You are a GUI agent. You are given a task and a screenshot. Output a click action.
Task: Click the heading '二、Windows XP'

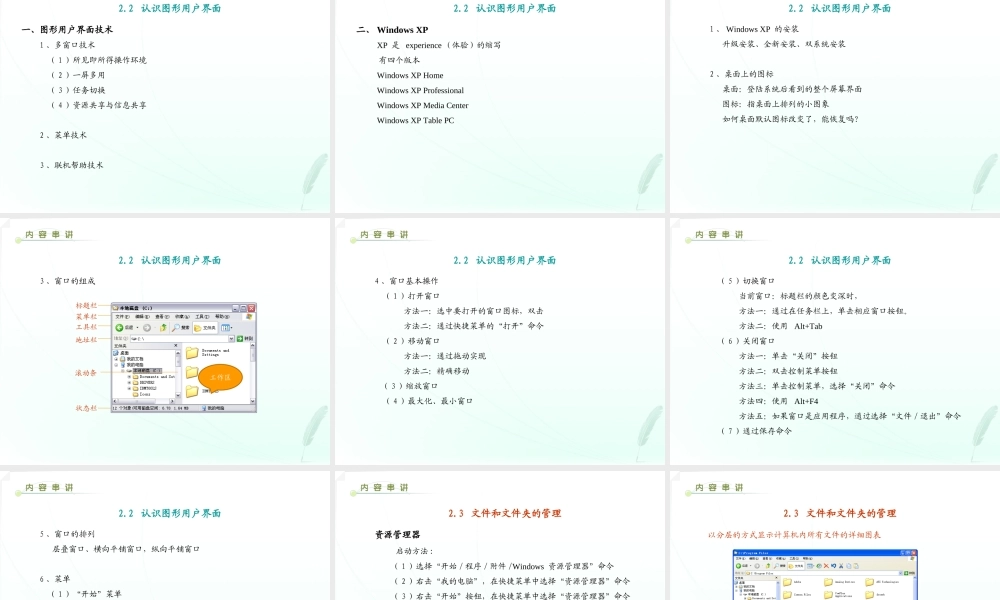coord(392,29)
